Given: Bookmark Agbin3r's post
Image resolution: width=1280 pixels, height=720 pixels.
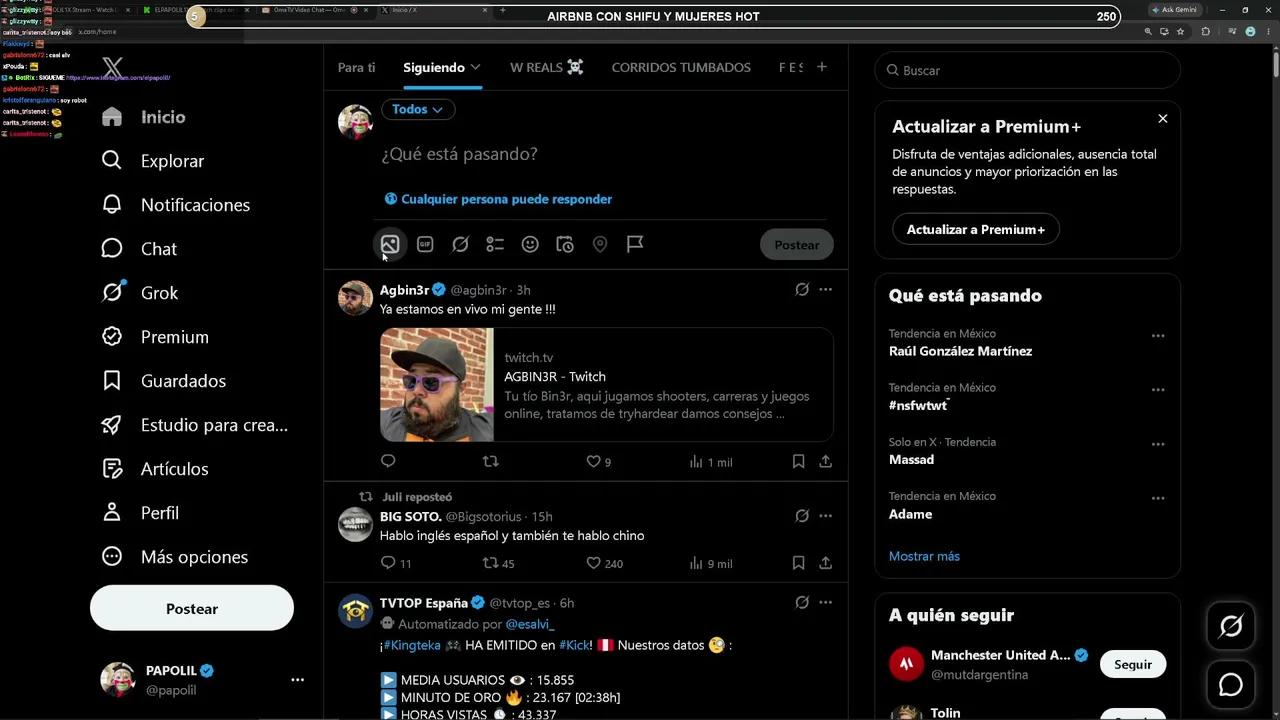Looking at the screenshot, I should (x=798, y=461).
